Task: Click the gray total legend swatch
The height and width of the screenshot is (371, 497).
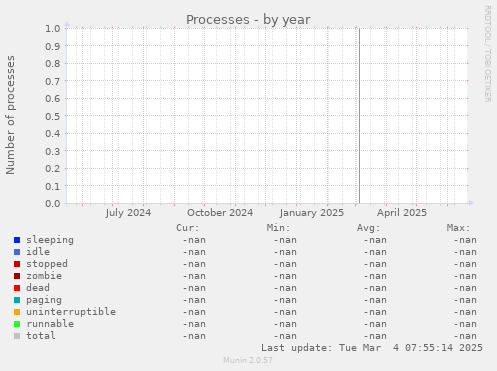Action: (x=17, y=336)
